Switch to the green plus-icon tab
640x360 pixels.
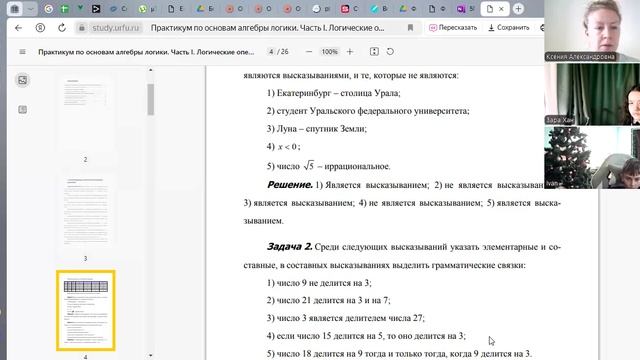point(64,9)
